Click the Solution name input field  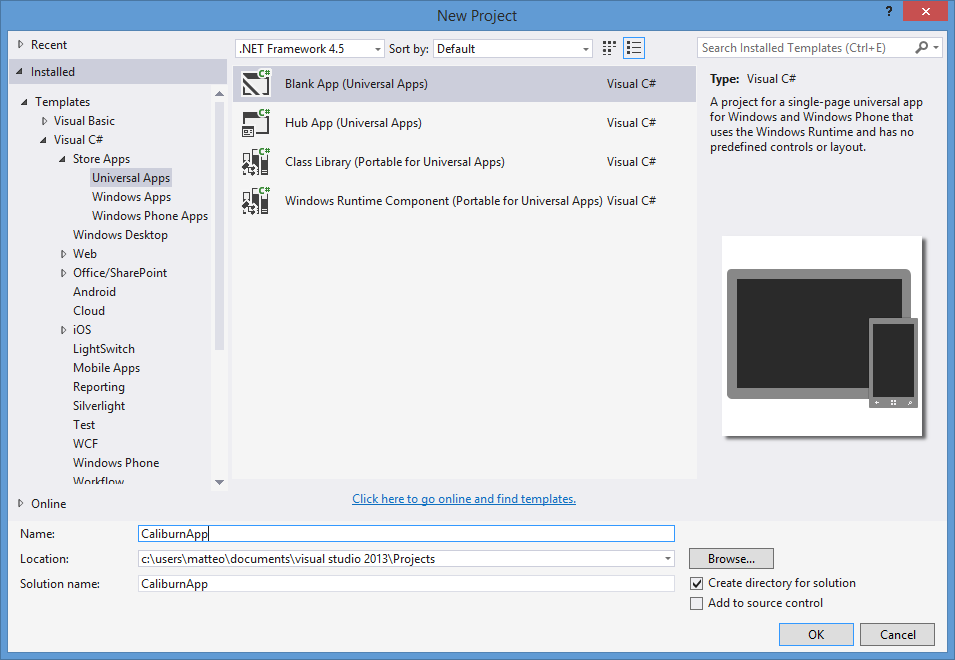point(406,583)
